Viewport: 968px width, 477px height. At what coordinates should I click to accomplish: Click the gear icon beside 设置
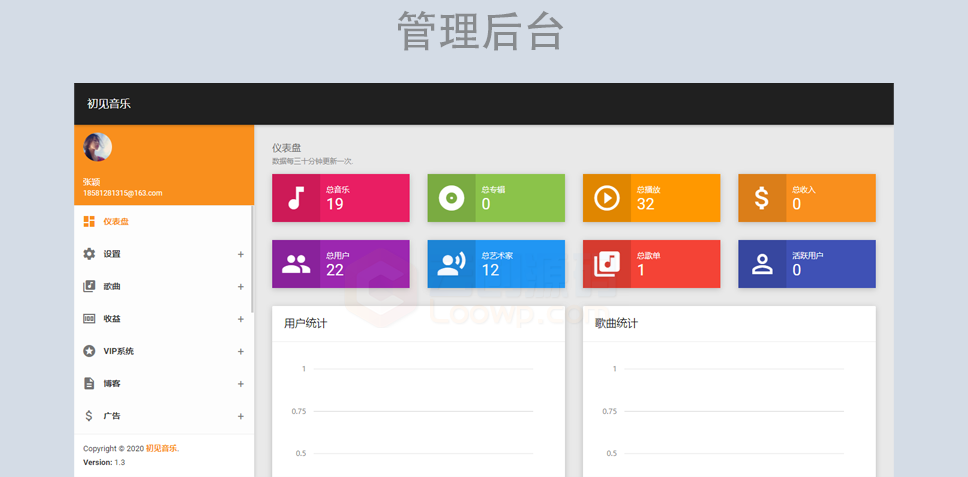(89, 254)
